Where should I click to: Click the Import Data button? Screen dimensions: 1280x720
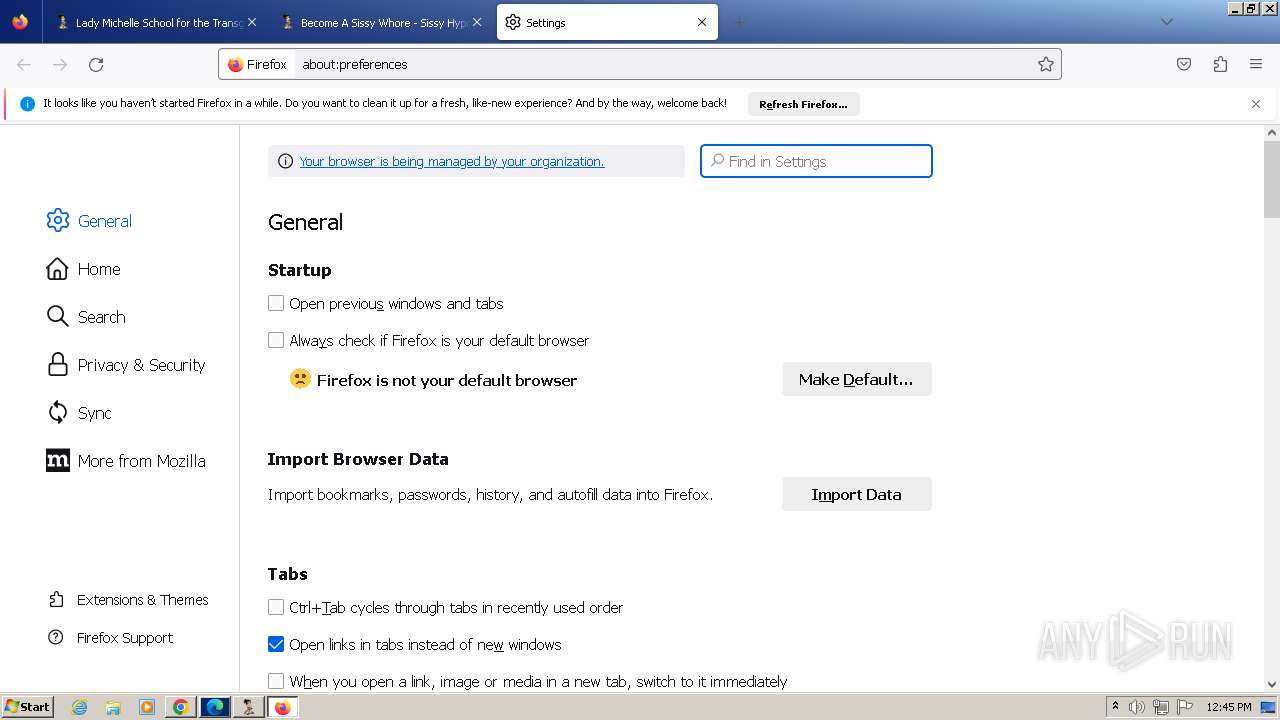click(x=856, y=494)
